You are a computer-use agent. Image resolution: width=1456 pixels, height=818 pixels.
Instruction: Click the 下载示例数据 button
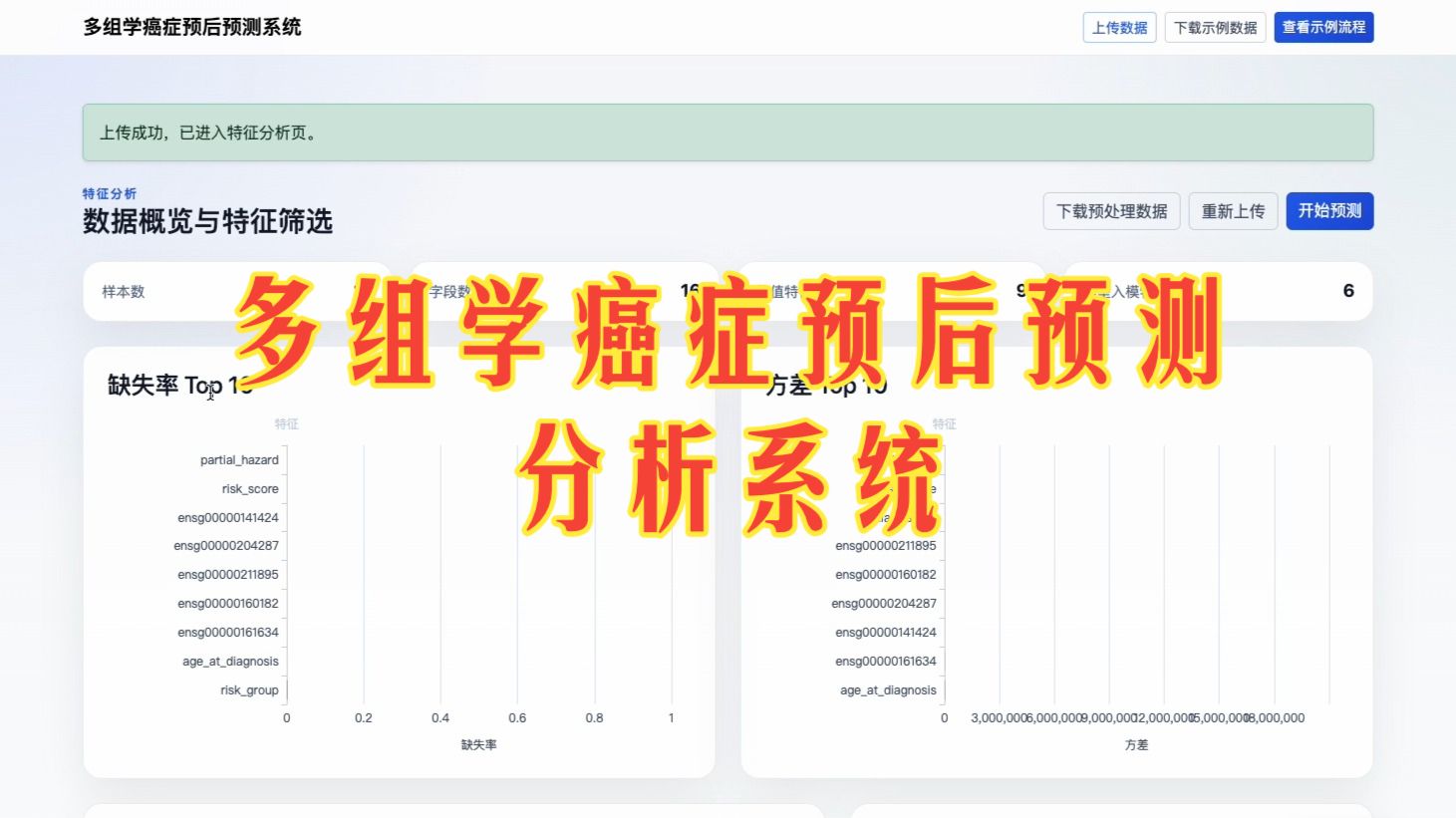point(1215,28)
